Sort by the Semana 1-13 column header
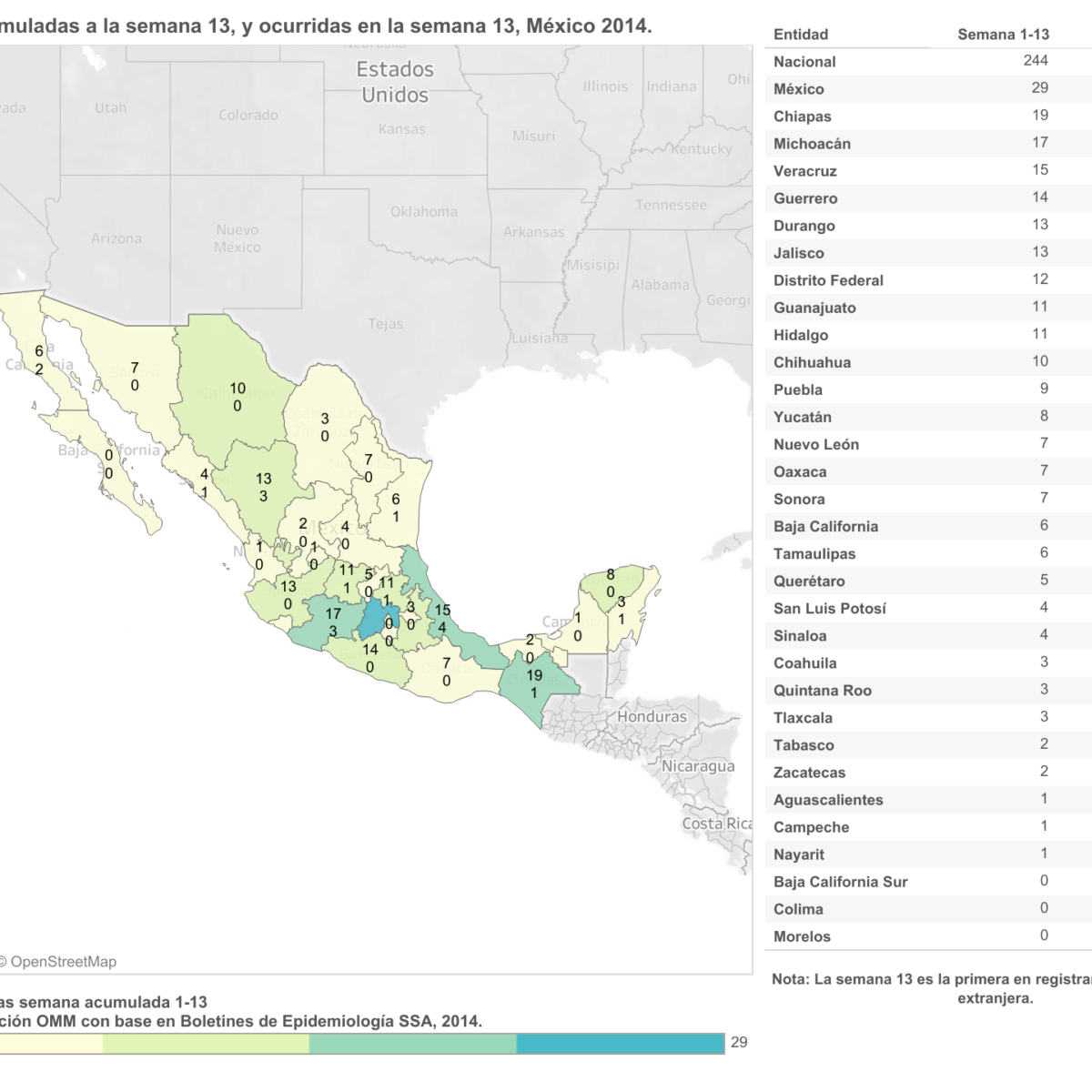1092x1092 pixels. [1003, 35]
